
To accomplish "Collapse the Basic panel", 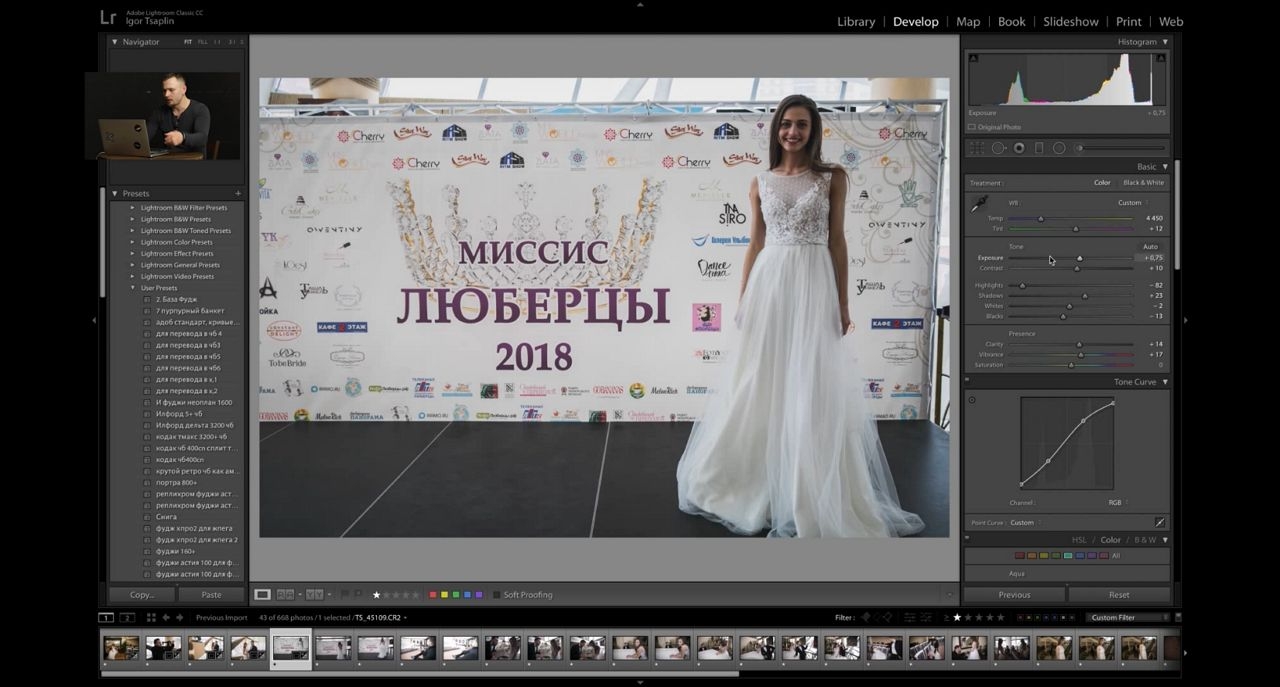I will (1165, 167).
